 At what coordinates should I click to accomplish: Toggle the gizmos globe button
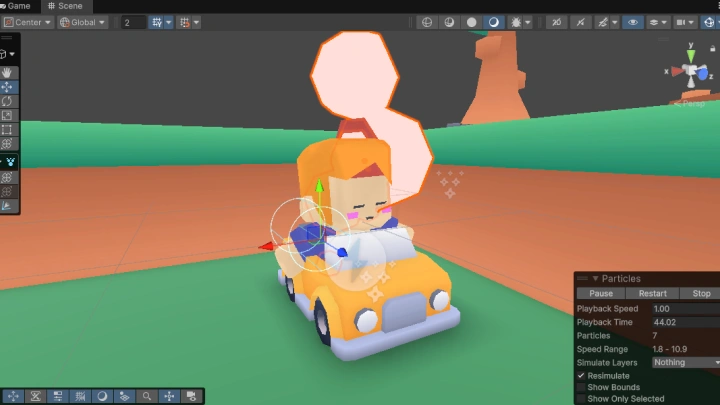[x=709, y=22]
